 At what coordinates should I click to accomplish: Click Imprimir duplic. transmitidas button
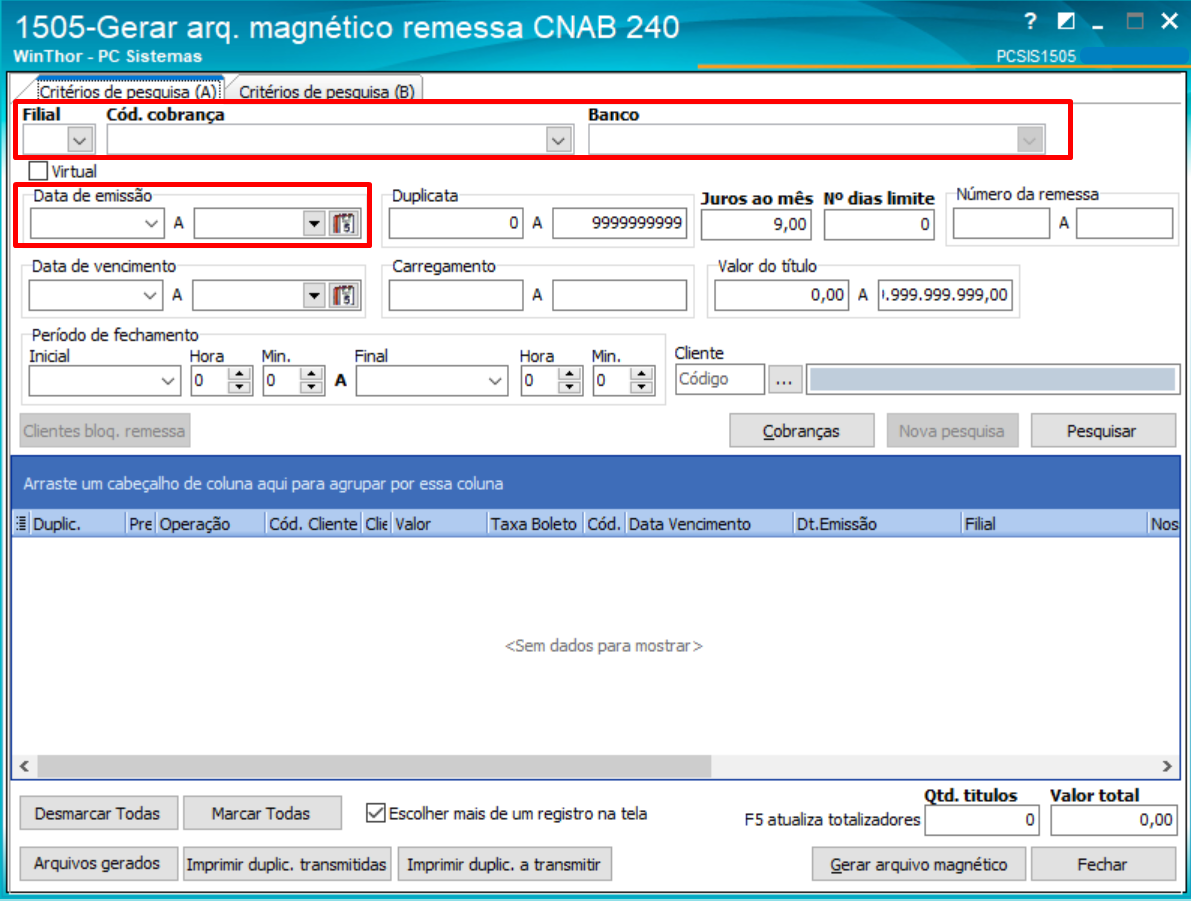286,865
